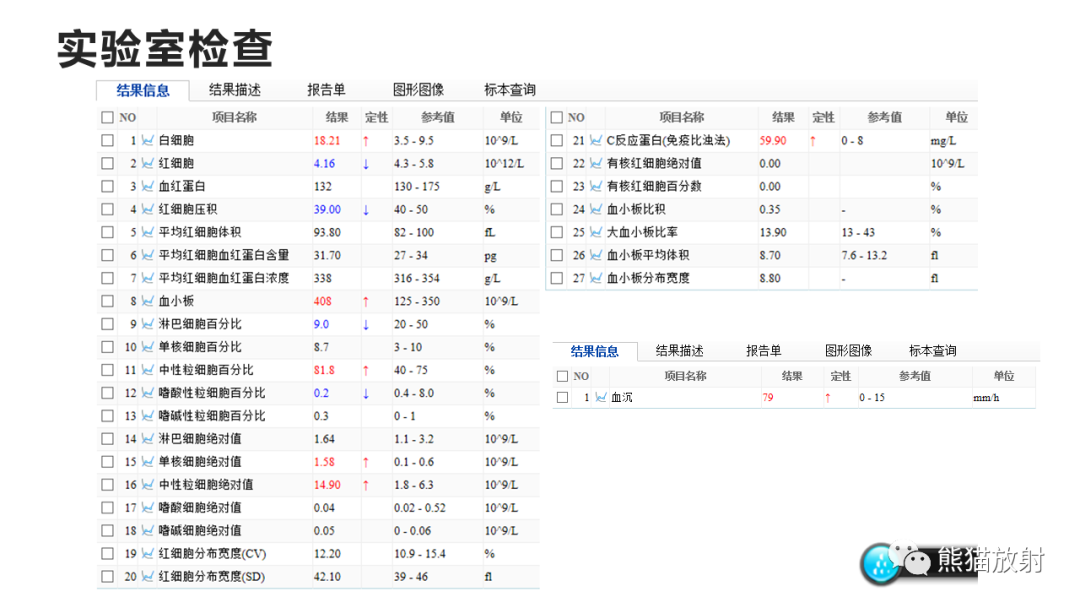Click the 嗜碱细胞绝对值 item name
The height and width of the screenshot is (608, 1080).
[x=200, y=531]
